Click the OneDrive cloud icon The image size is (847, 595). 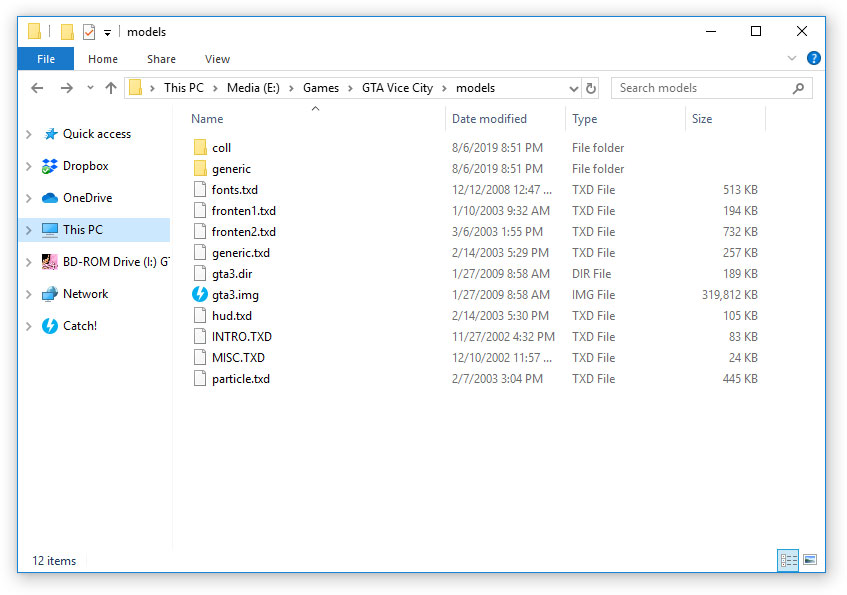(x=50, y=198)
